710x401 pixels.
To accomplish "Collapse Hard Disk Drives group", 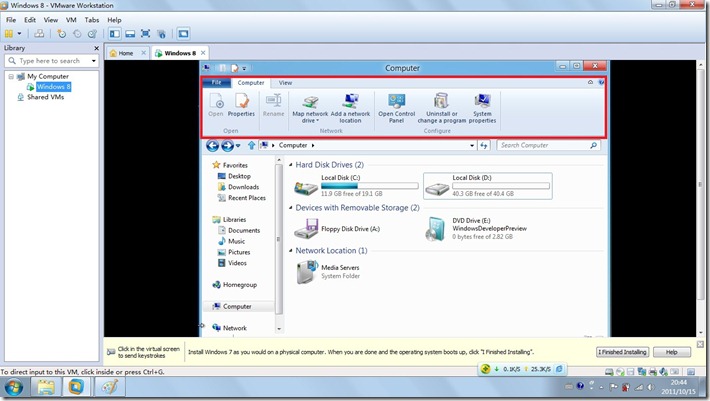I will 291,165.
